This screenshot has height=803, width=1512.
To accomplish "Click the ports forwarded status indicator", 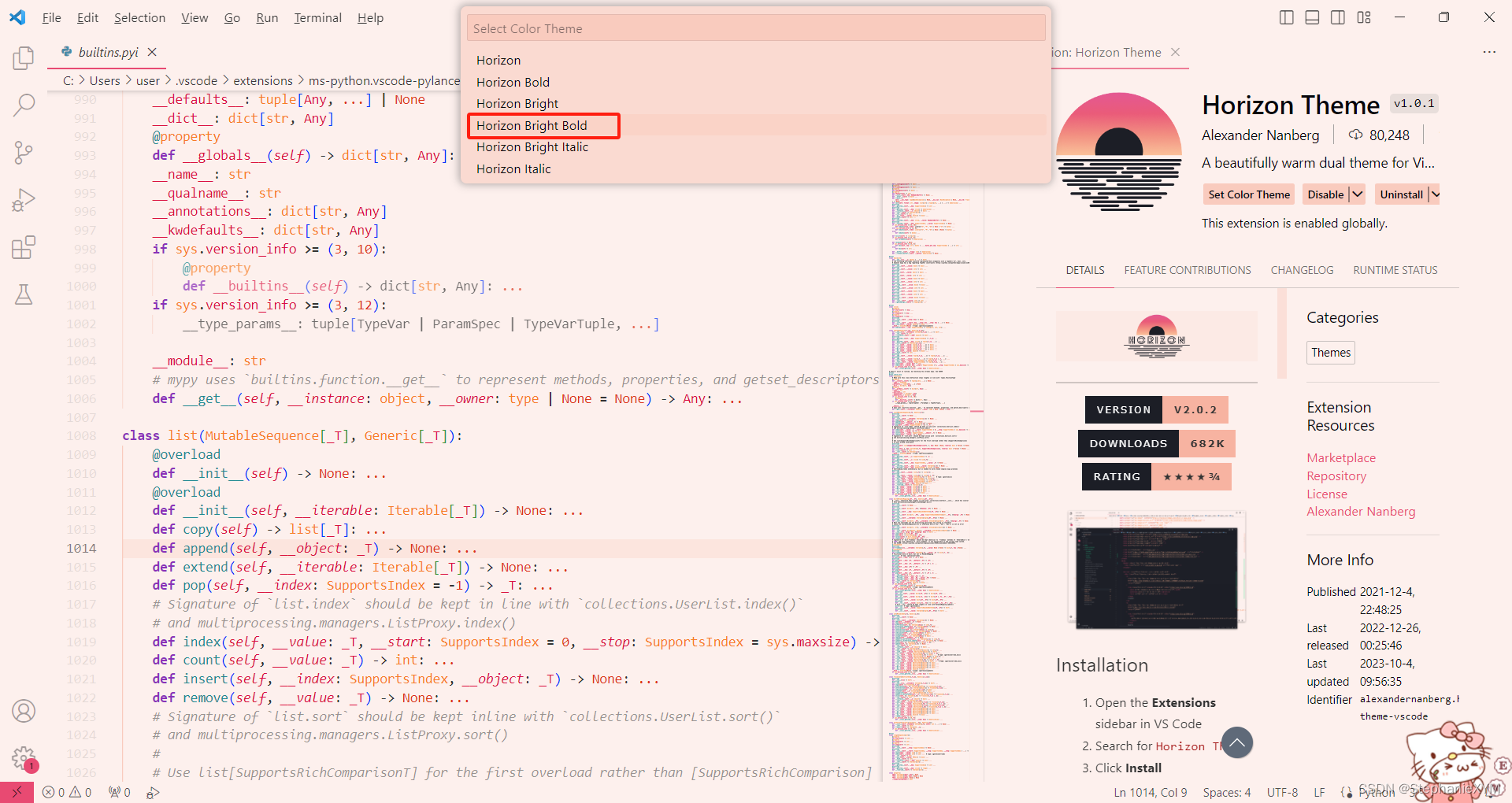I will point(120,792).
